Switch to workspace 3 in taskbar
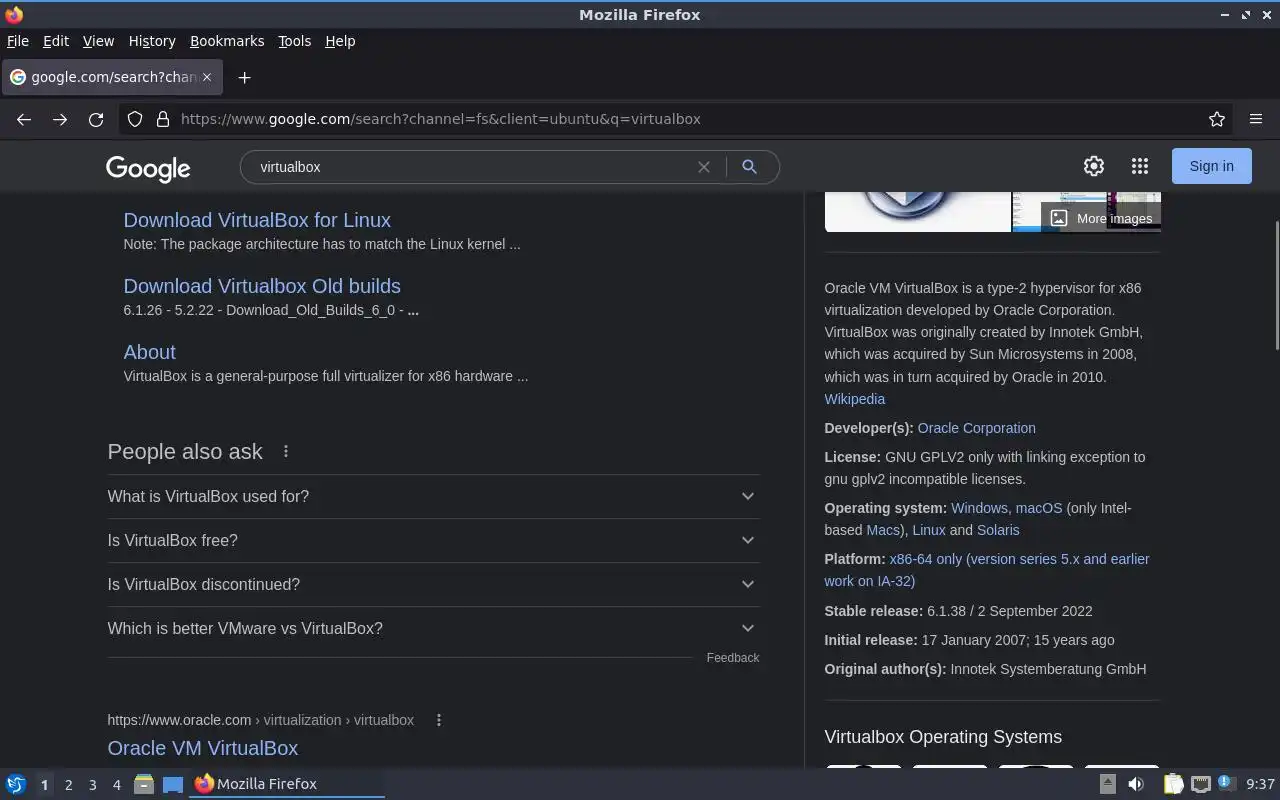Image resolution: width=1280 pixels, height=800 pixels. coord(92,785)
